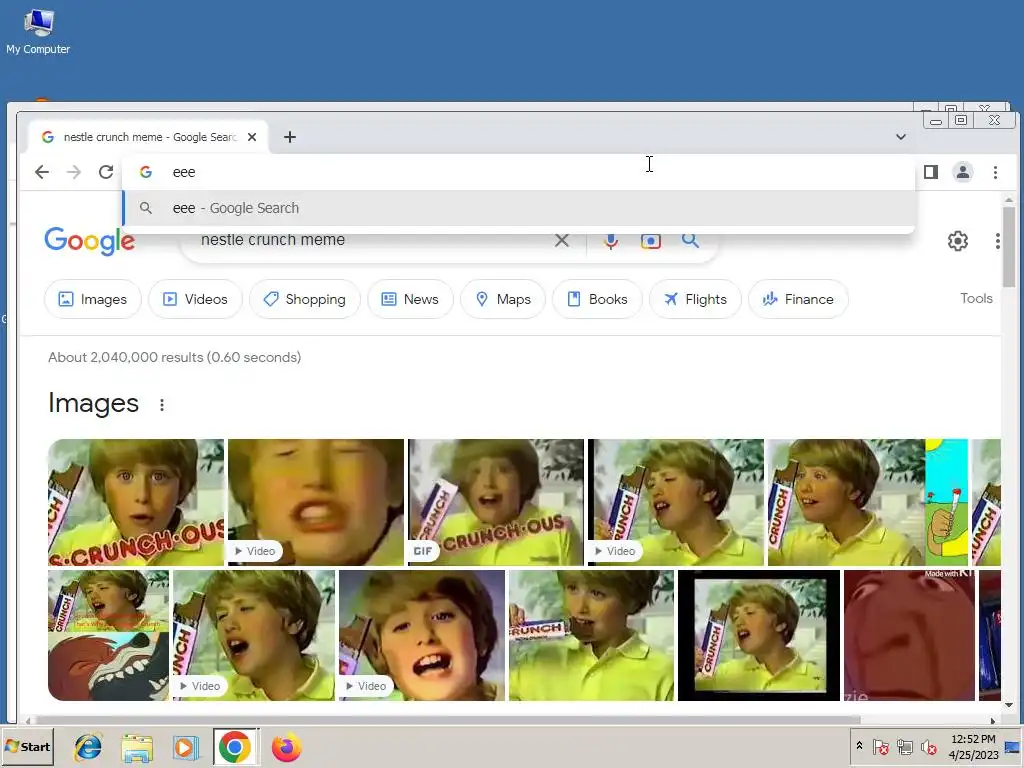
Task: Switch to Shopping results
Action: 304,299
